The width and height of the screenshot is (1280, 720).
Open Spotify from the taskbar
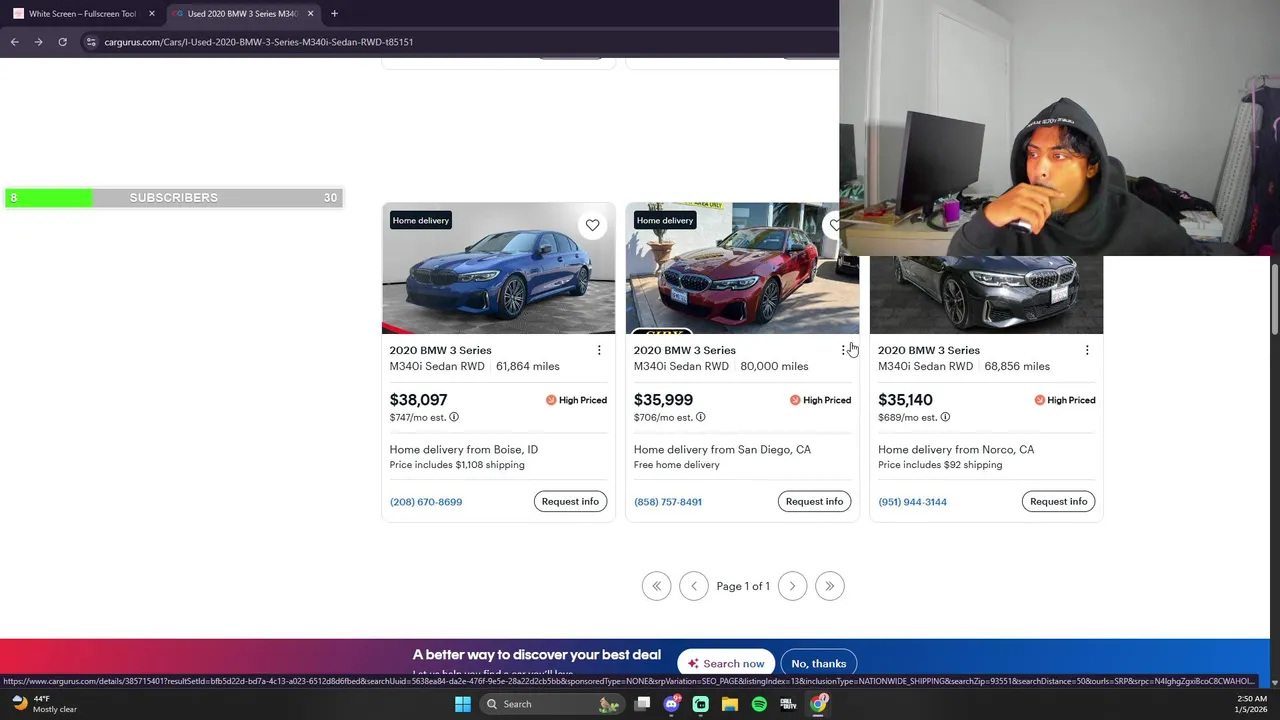(x=759, y=704)
